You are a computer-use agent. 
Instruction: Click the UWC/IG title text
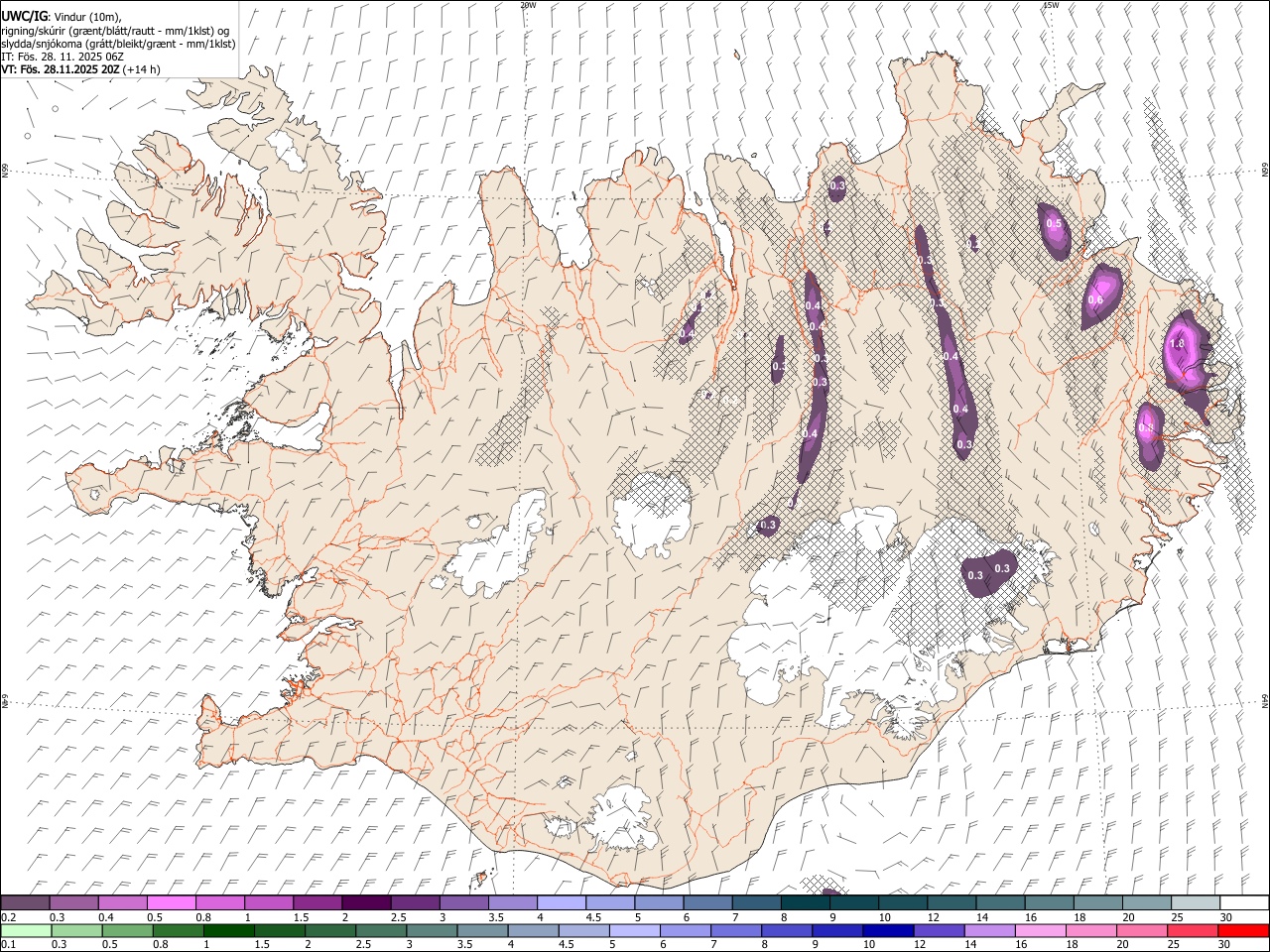click(x=24, y=17)
